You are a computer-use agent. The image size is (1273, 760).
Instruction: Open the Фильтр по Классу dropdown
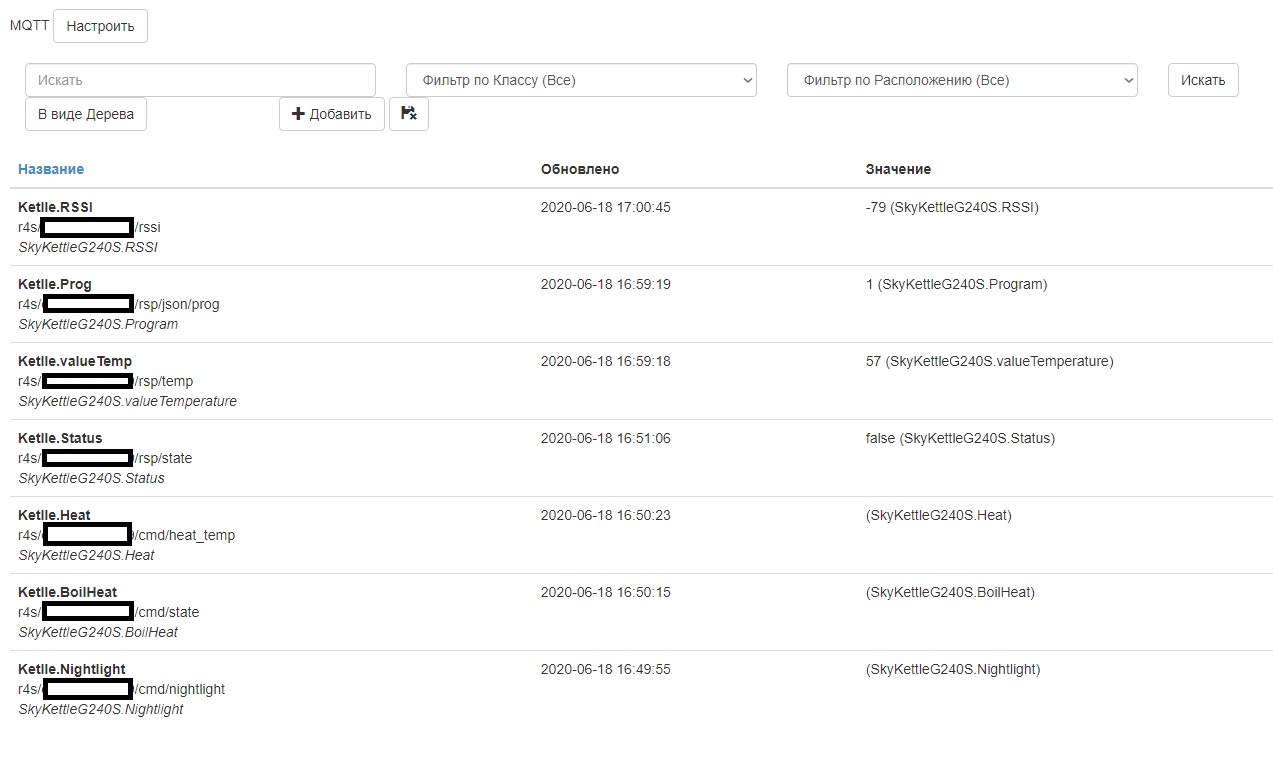[581, 80]
